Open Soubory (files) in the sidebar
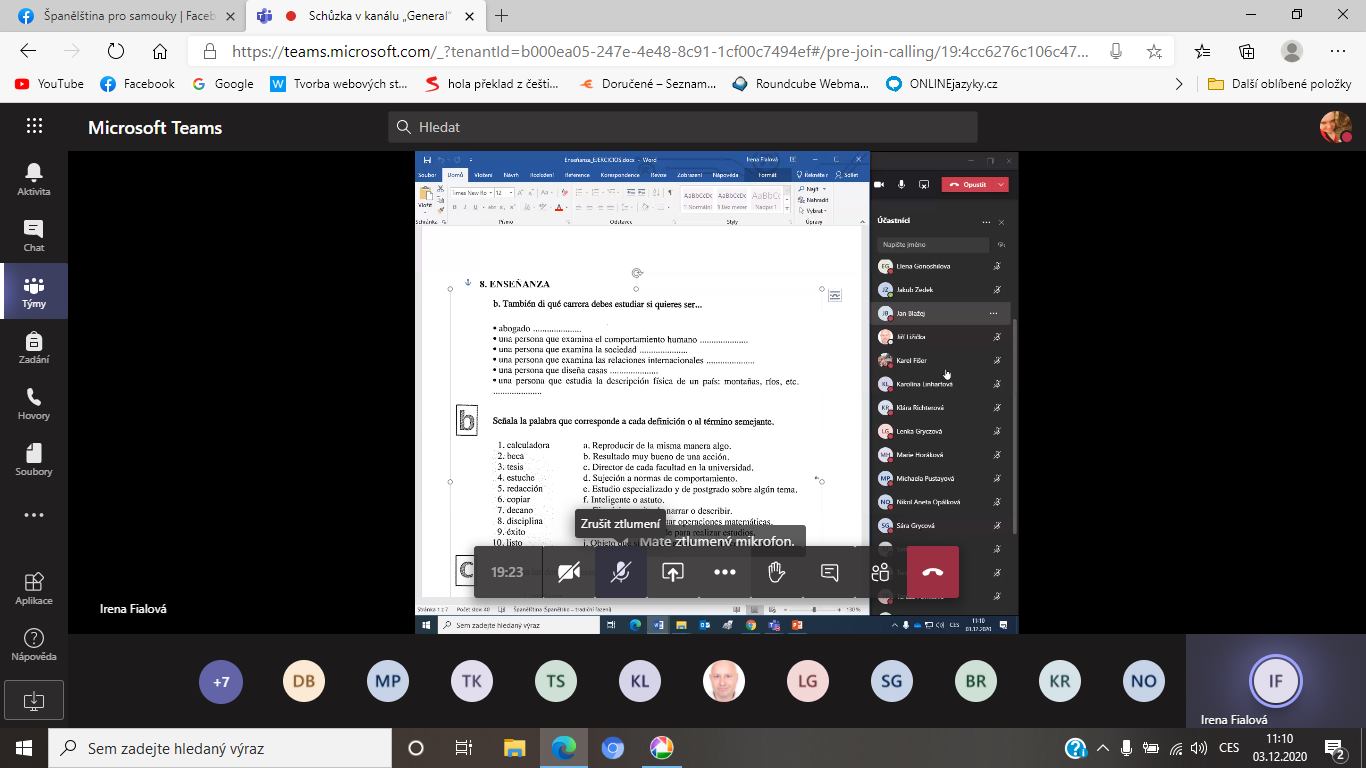The width and height of the screenshot is (1366, 768). coord(34,459)
